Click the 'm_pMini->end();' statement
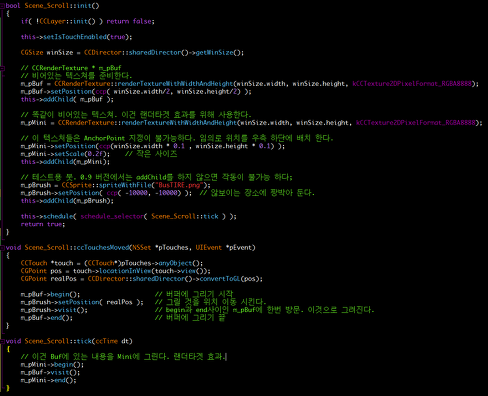Viewport: 488px width, 396px height. (x=48, y=380)
